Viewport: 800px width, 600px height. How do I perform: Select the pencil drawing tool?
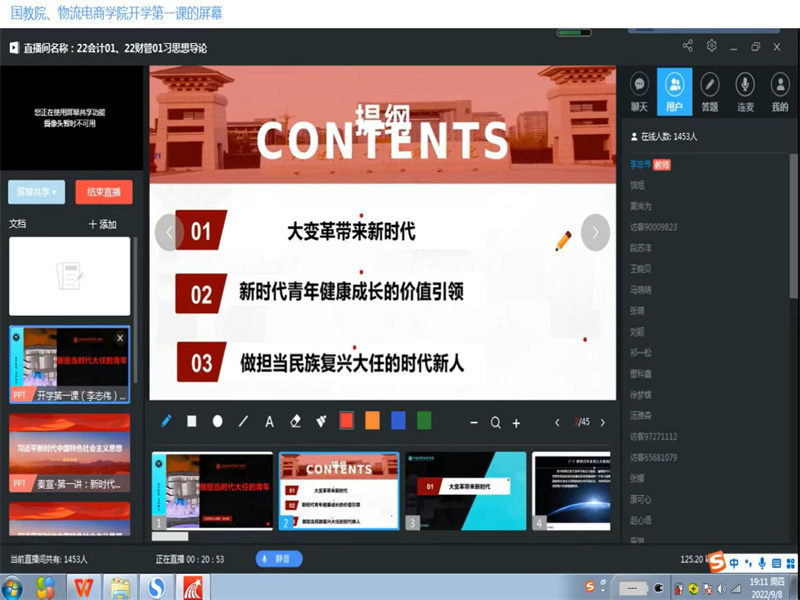click(x=166, y=422)
